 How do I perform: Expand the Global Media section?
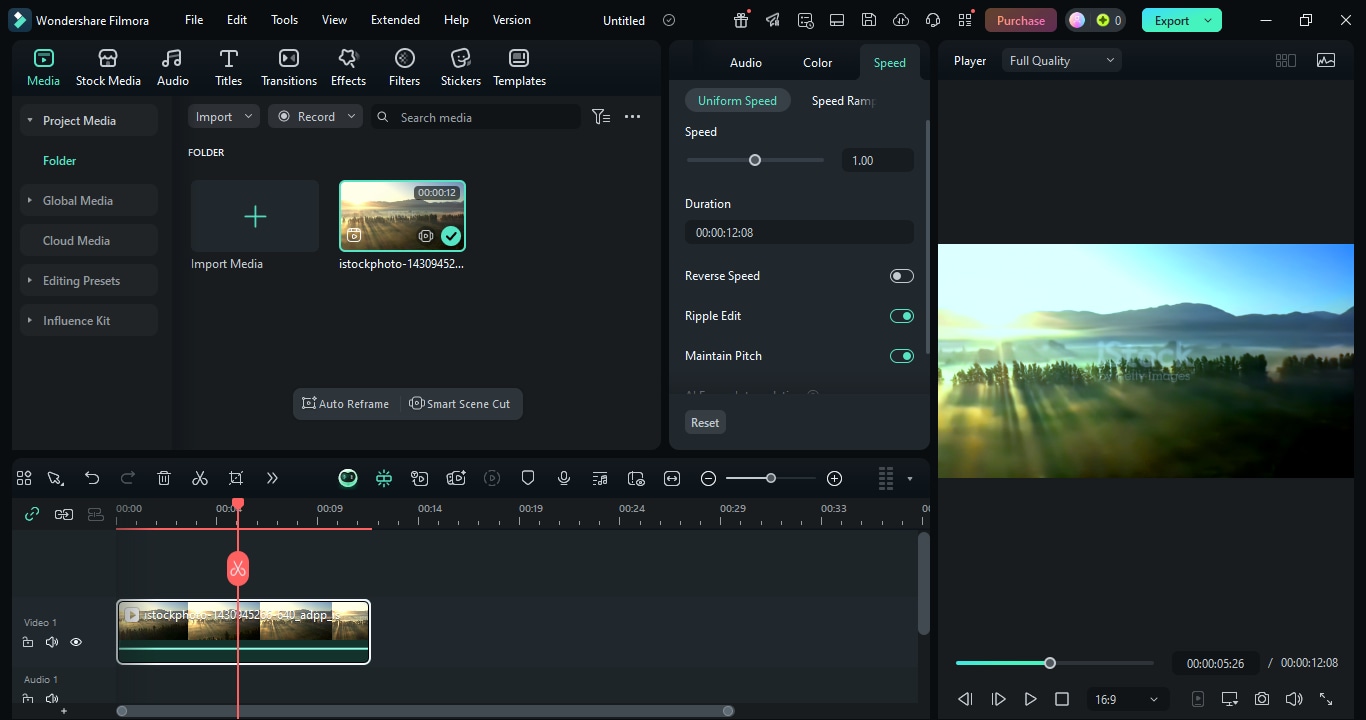(78, 201)
